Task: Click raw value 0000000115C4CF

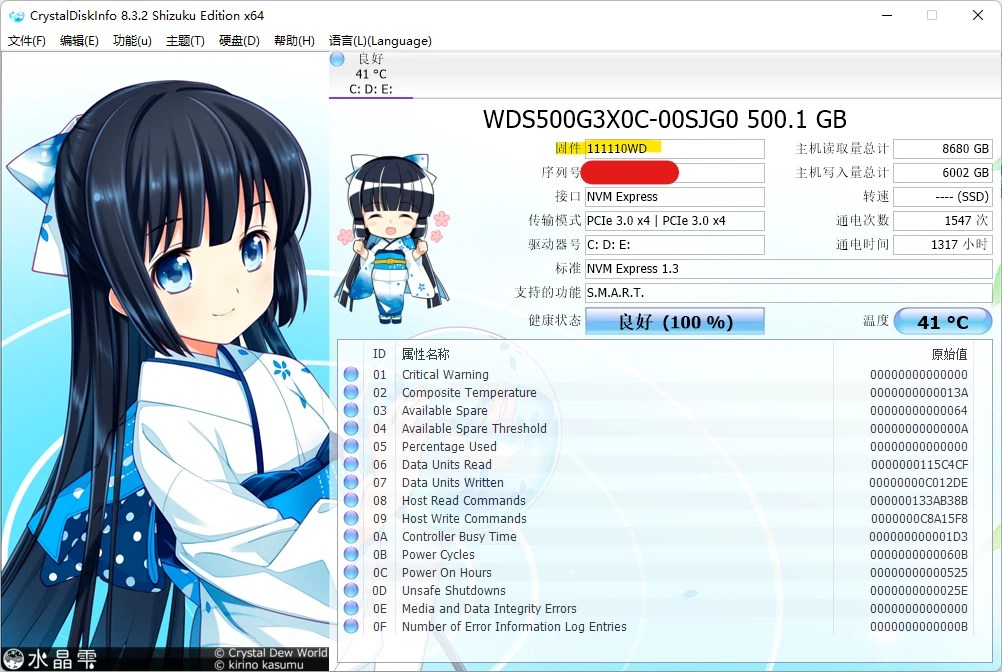Action: [919, 464]
